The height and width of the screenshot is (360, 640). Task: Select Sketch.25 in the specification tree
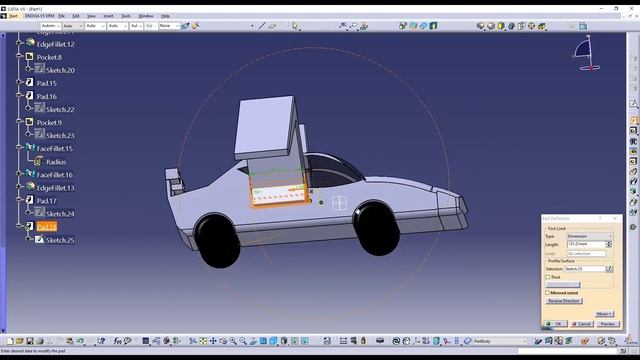(x=60, y=240)
